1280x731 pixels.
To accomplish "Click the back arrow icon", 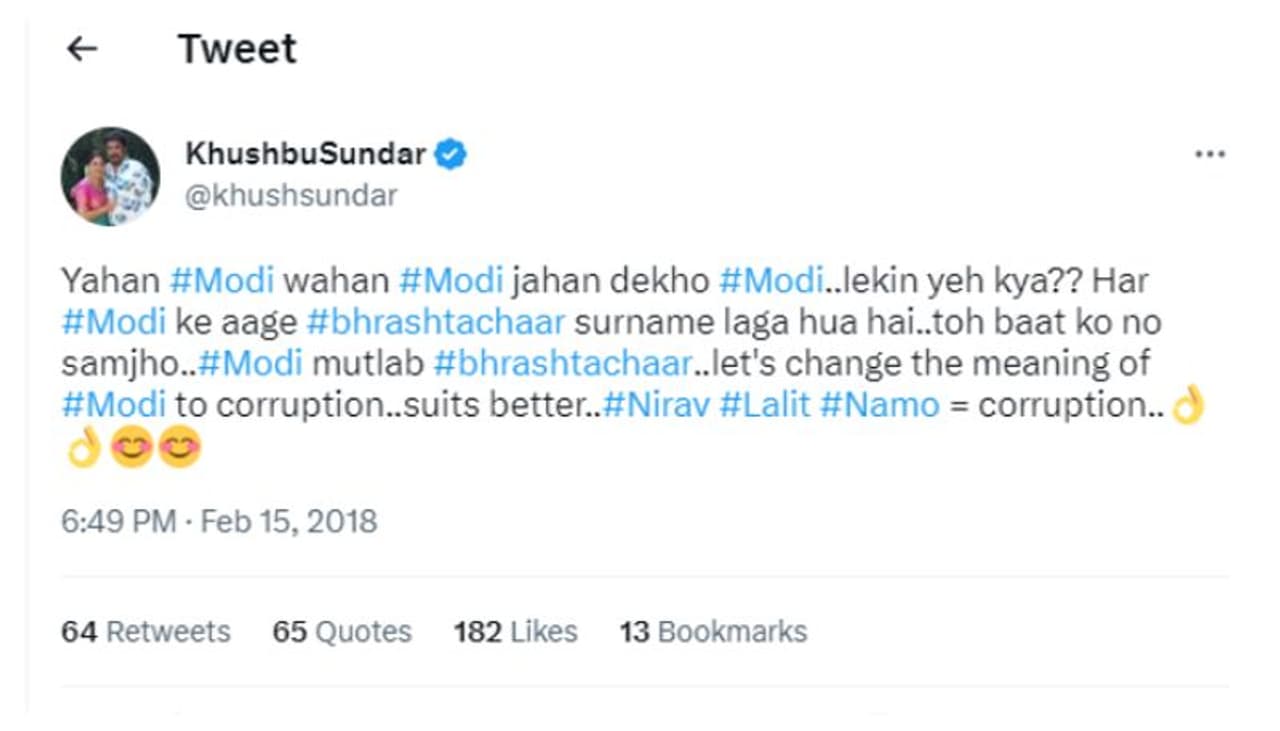I will tap(82, 49).
